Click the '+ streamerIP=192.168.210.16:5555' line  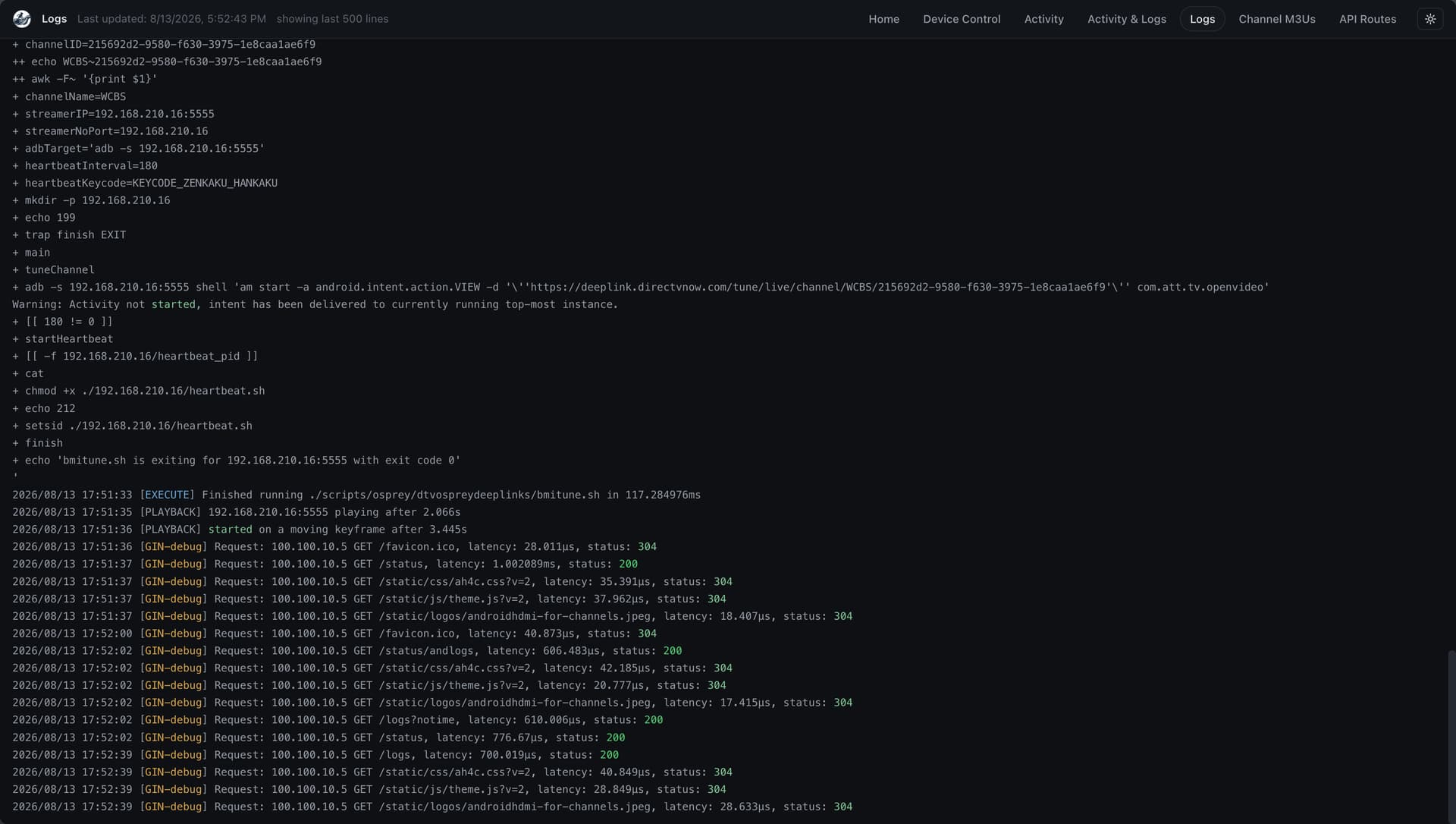coord(113,114)
